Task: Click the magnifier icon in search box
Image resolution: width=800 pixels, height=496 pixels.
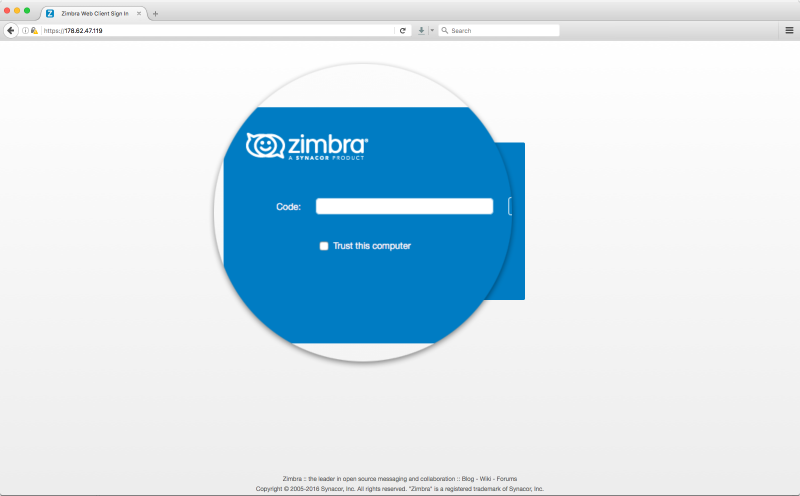Action: 444,31
